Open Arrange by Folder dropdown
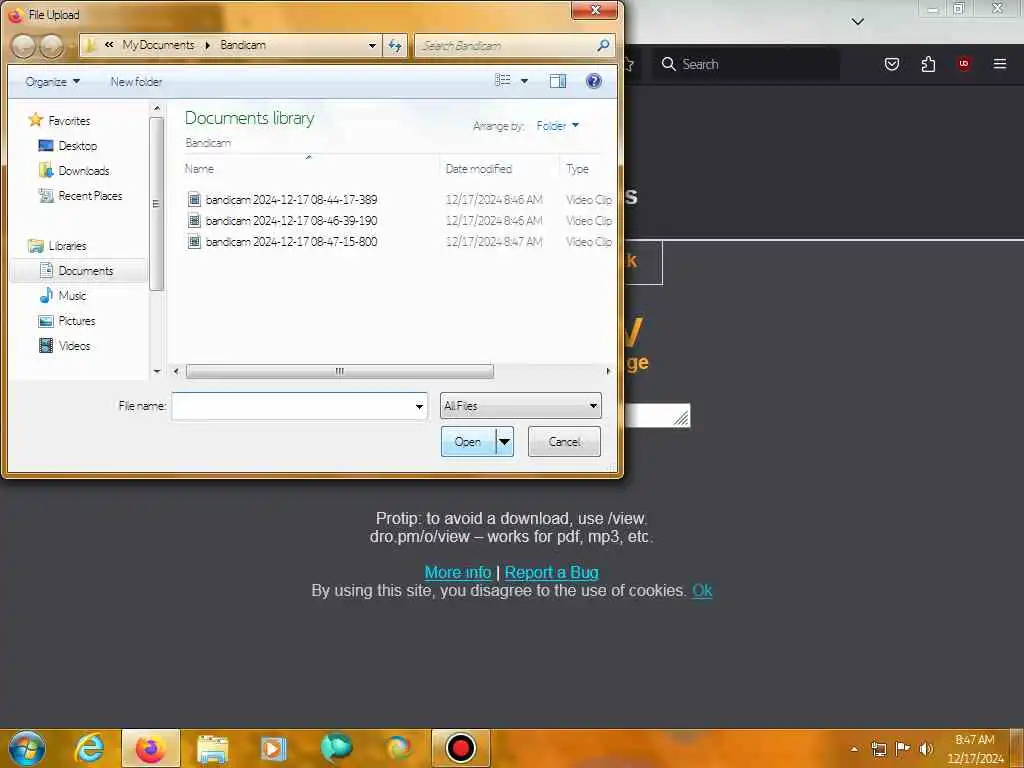The width and height of the screenshot is (1024, 768). 557,125
